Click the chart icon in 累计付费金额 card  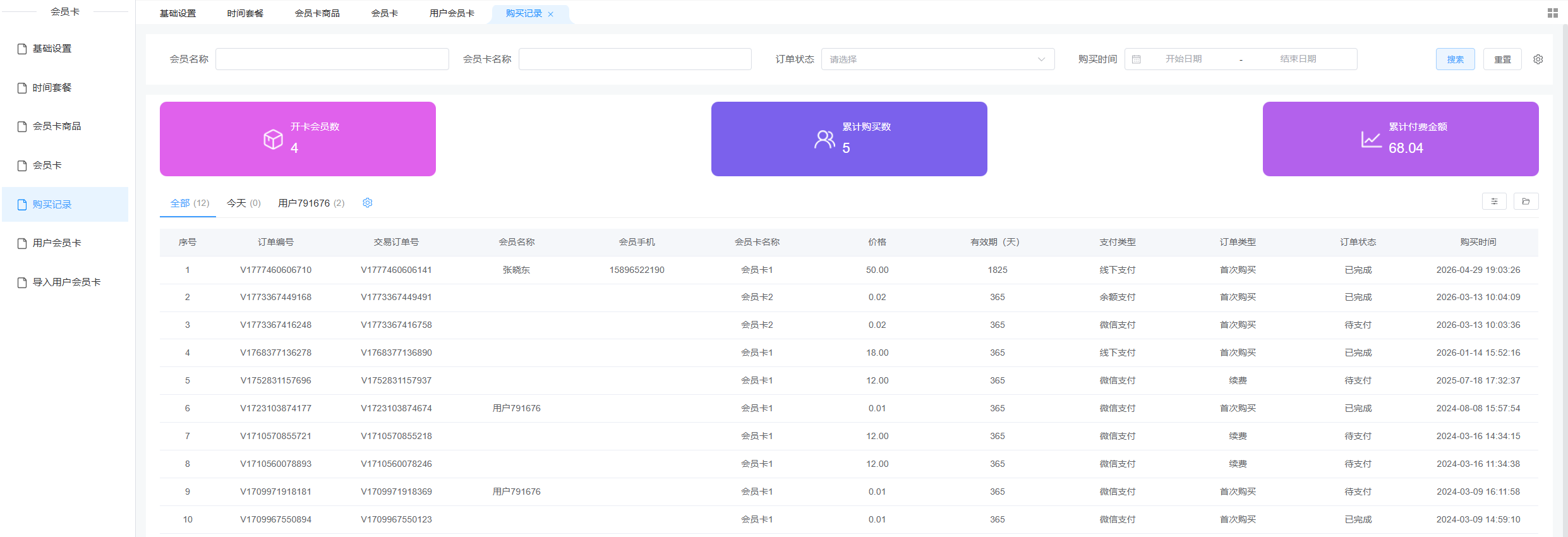click(x=1372, y=139)
